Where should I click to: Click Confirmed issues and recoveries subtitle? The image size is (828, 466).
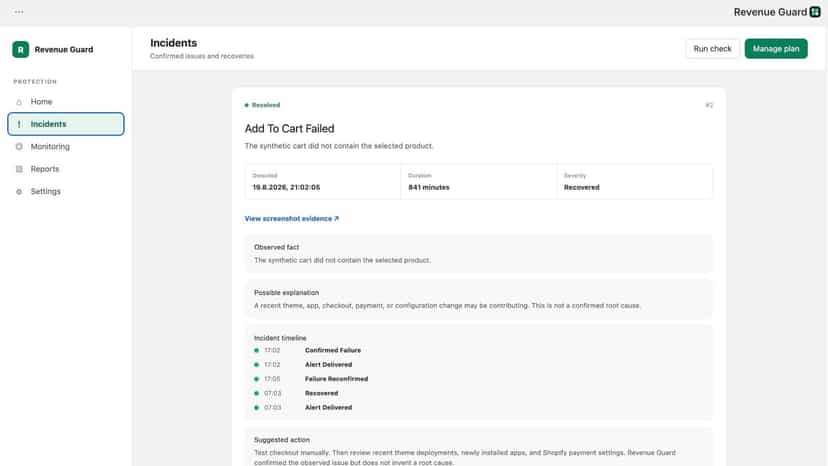[x=202, y=56]
